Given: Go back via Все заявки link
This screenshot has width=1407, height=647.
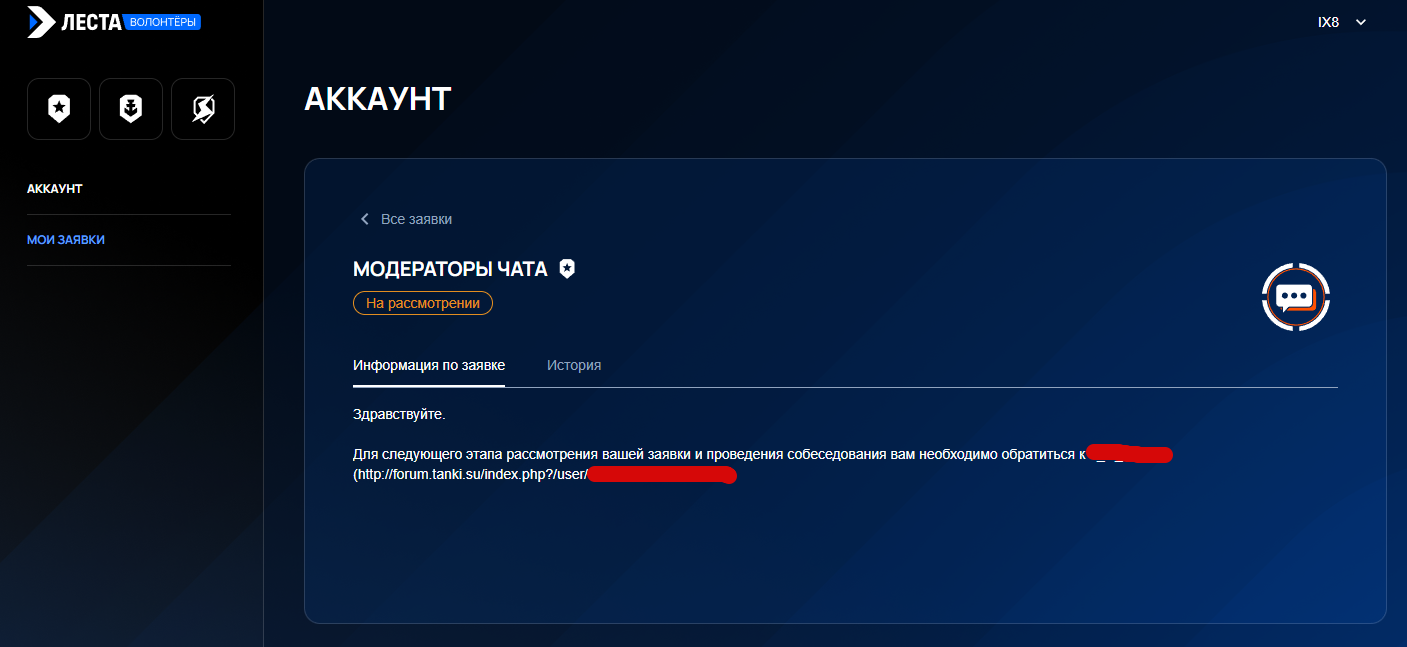Looking at the screenshot, I should [406, 219].
